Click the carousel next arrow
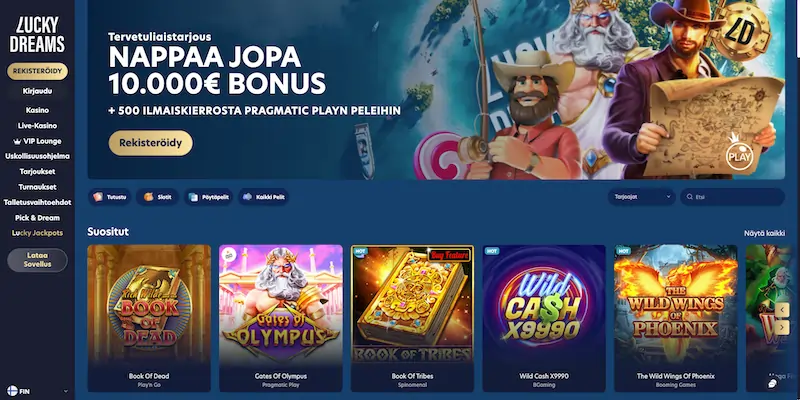 (x=782, y=327)
